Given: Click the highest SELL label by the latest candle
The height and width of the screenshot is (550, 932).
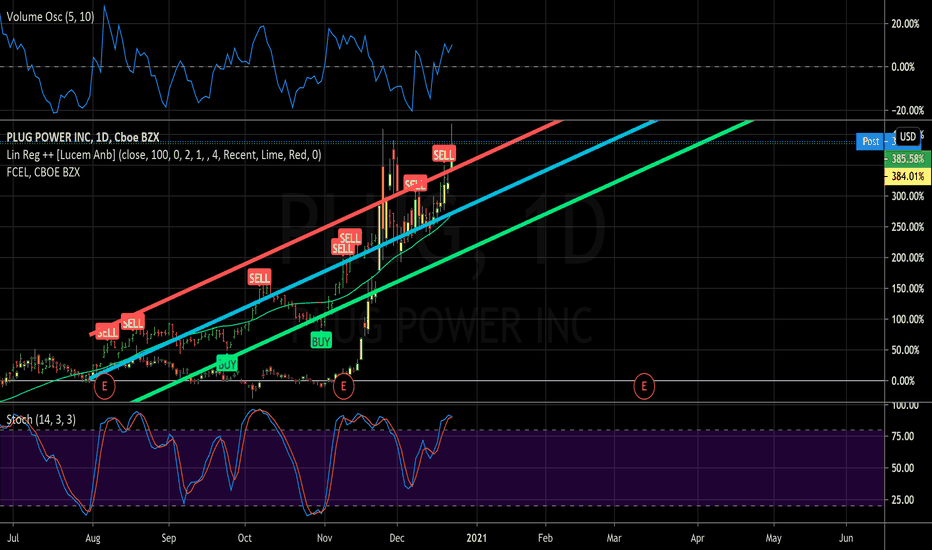Looking at the screenshot, I should [443, 155].
